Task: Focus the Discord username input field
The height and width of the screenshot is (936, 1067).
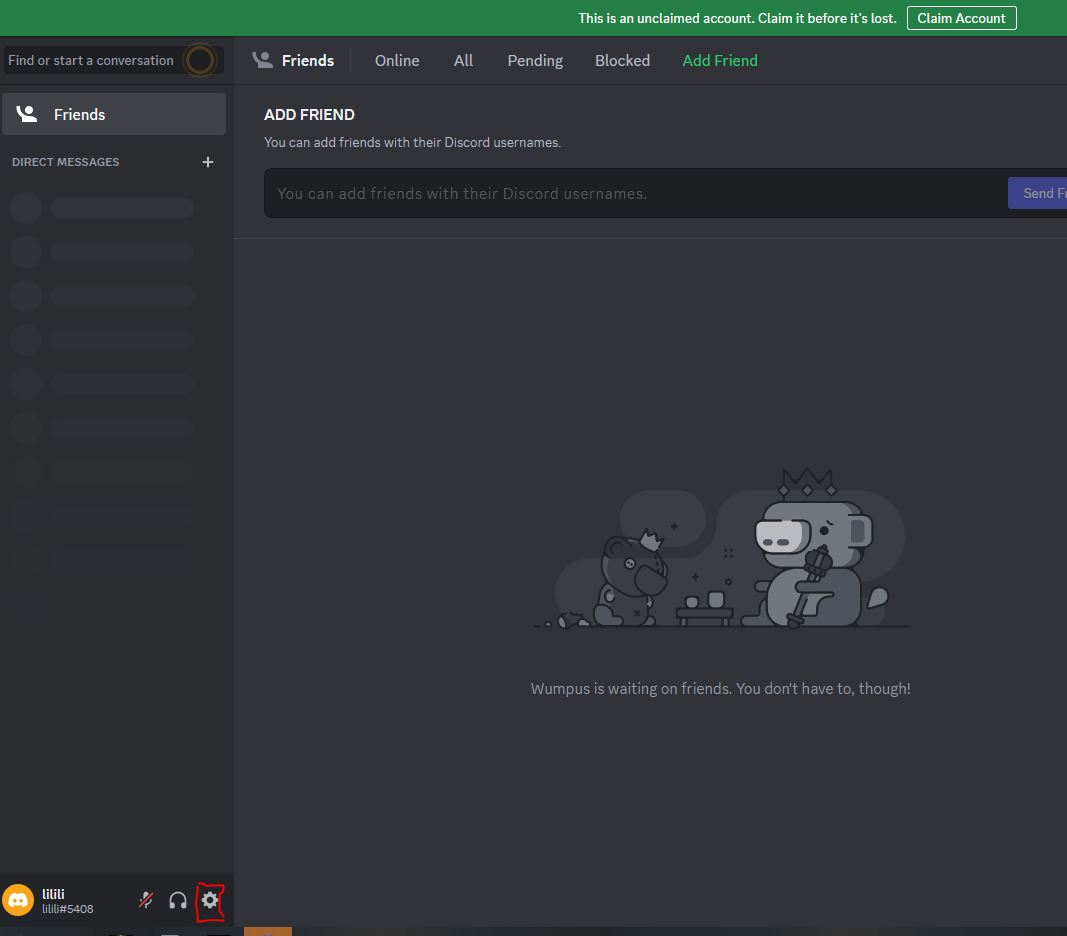Action: [x=636, y=193]
